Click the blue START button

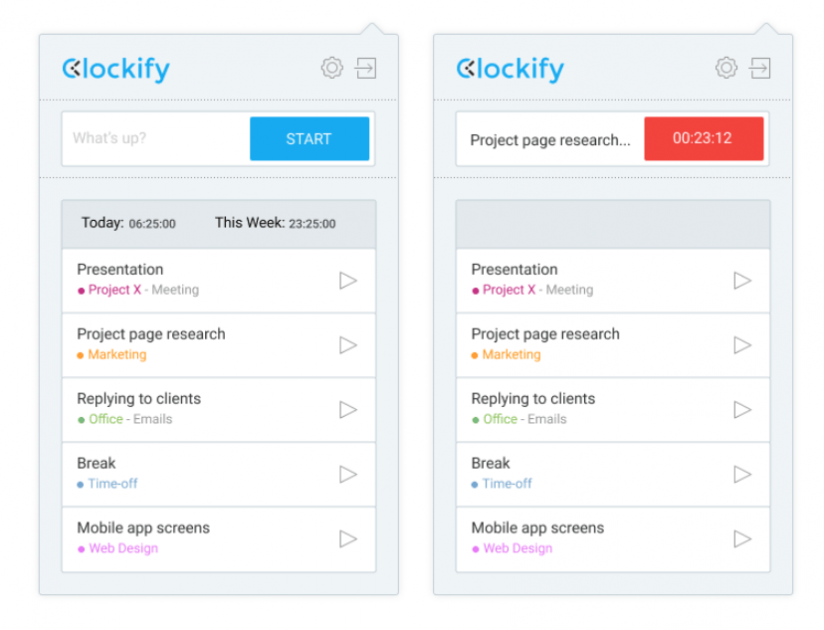coord(310,139)
